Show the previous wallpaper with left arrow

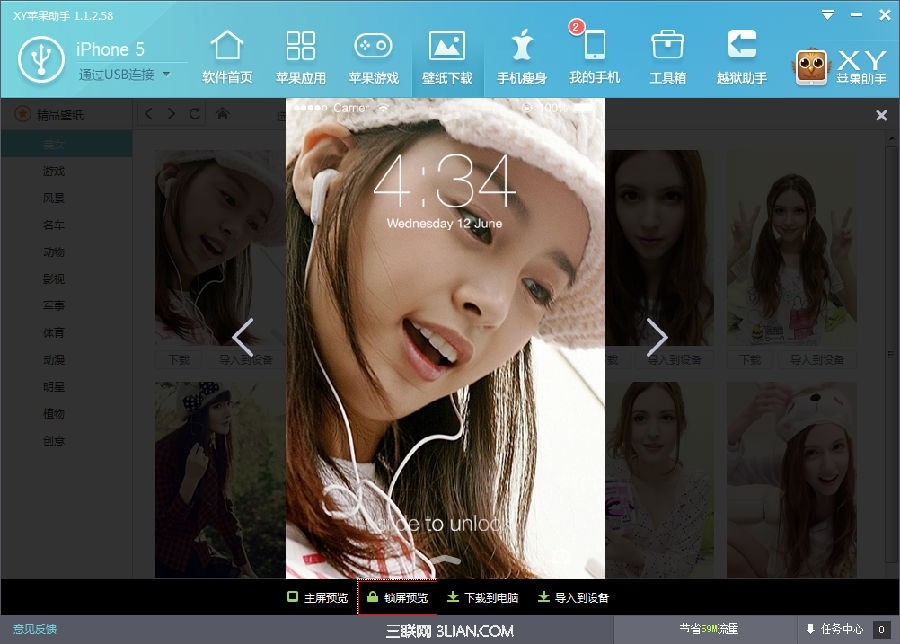point(243,337)
